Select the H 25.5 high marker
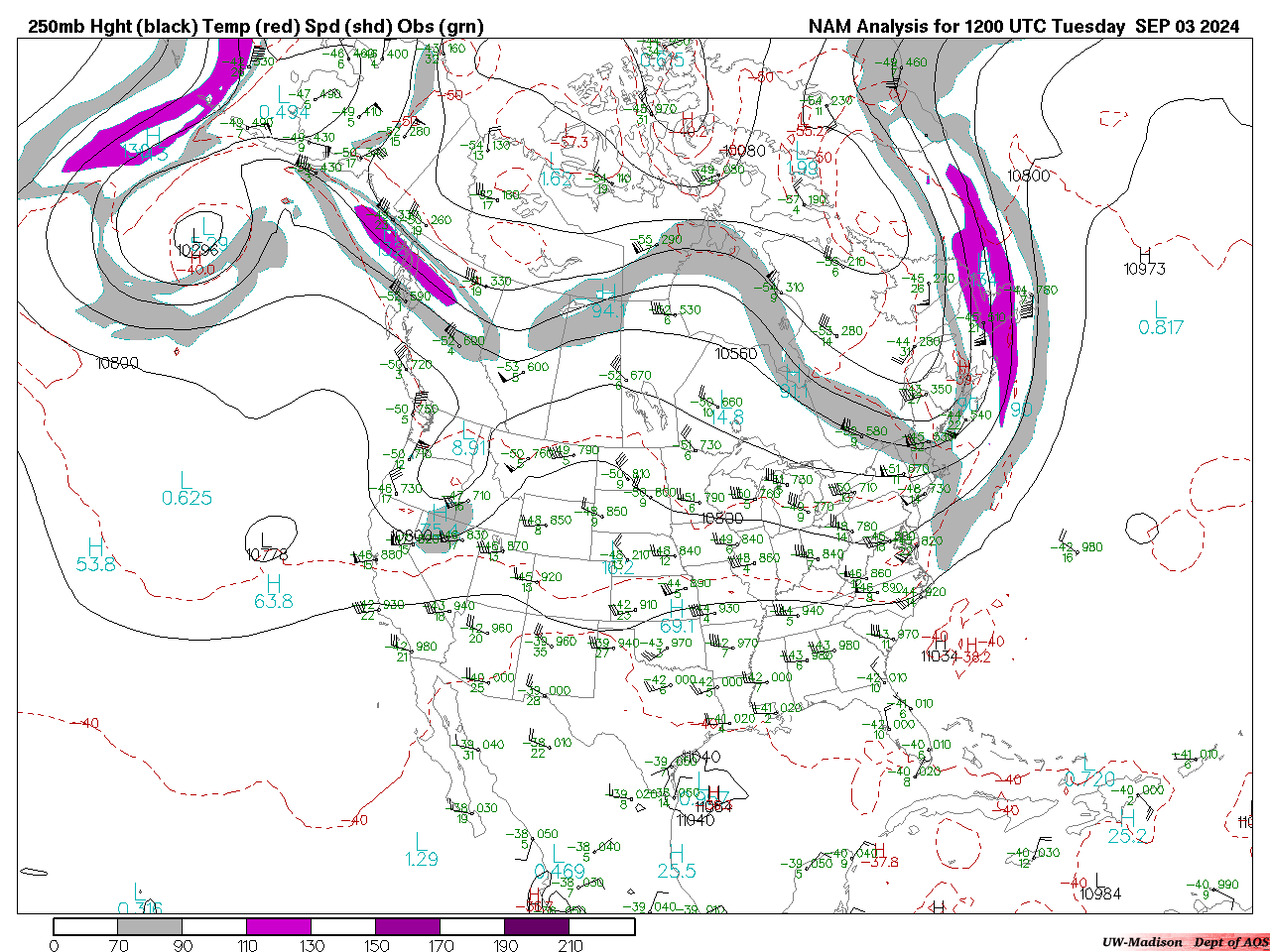 click(676, 862)
